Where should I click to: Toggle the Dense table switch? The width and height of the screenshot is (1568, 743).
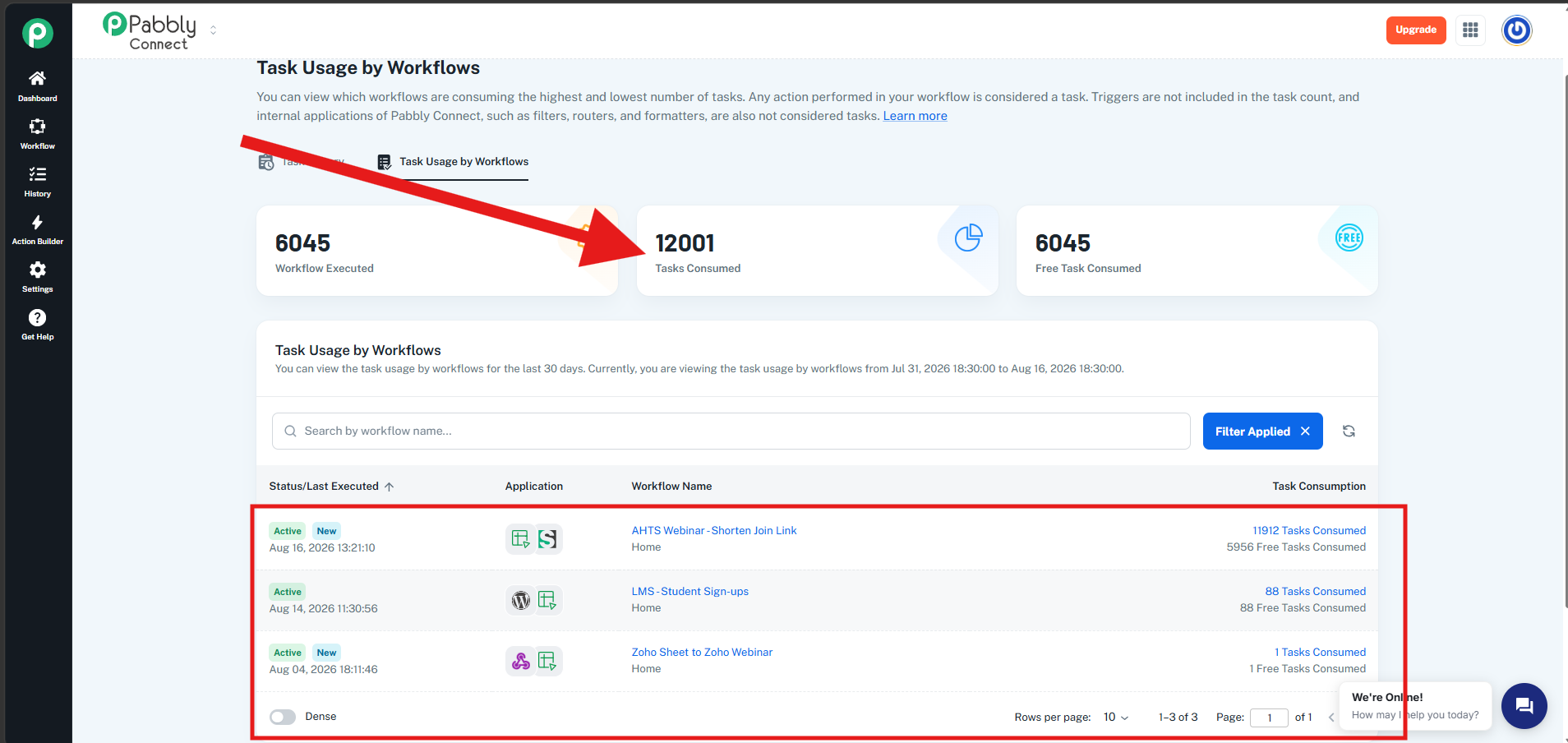(x=283, y=717)
